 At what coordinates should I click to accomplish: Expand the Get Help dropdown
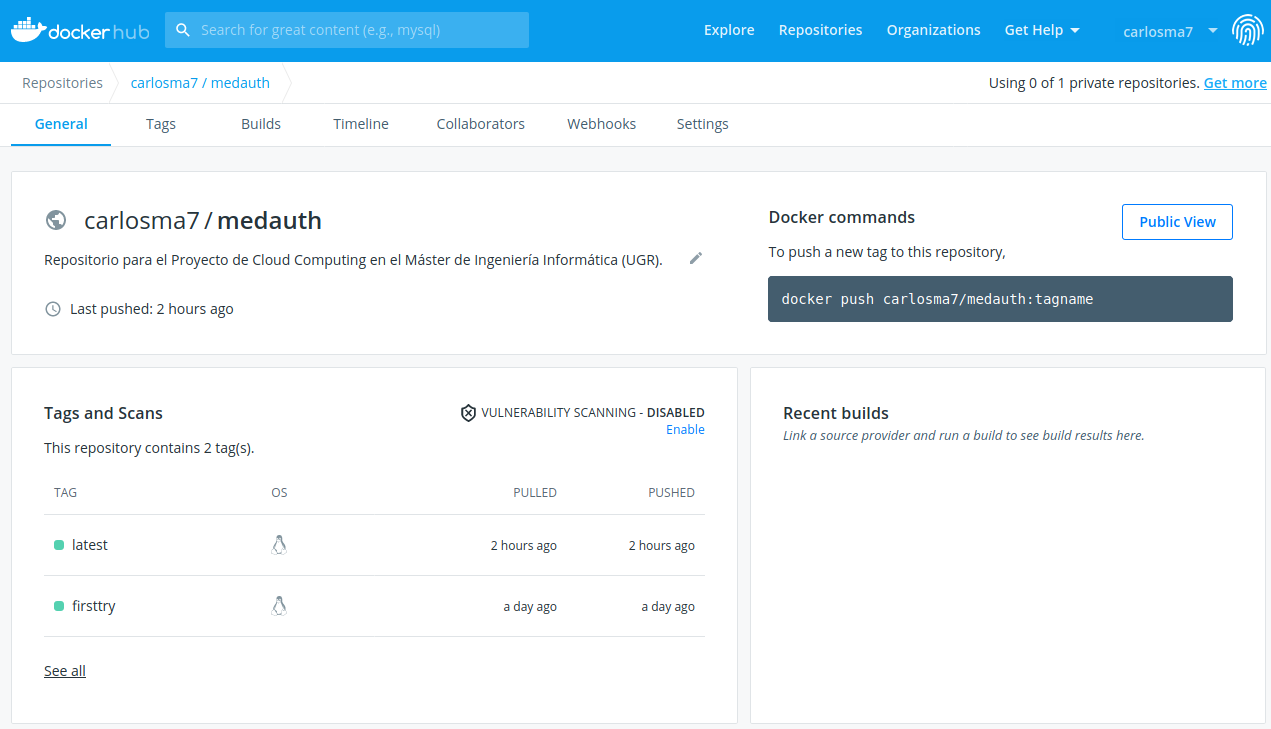(1042, 30)
